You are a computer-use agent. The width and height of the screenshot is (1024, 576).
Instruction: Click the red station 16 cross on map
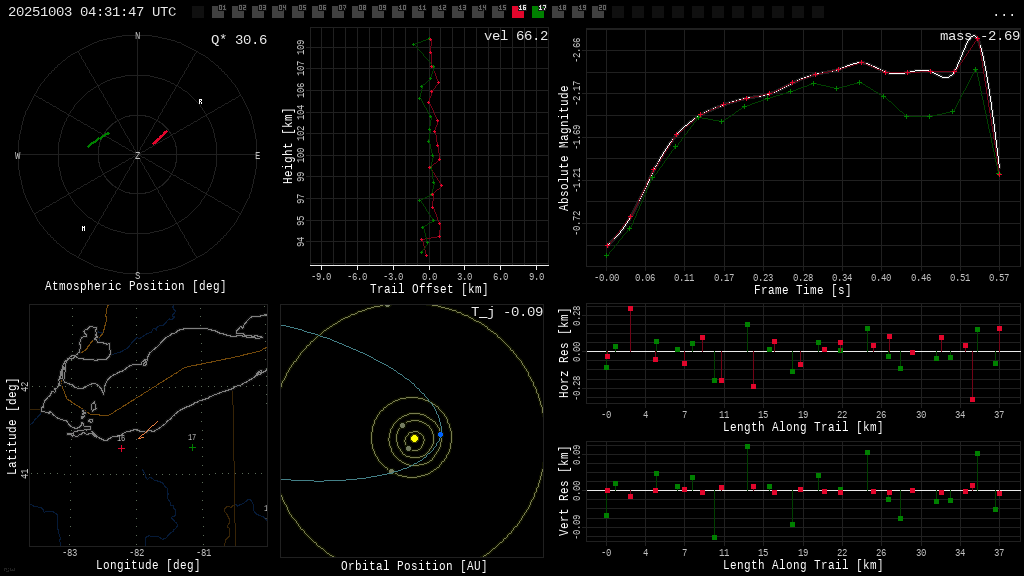pos(121,448)
